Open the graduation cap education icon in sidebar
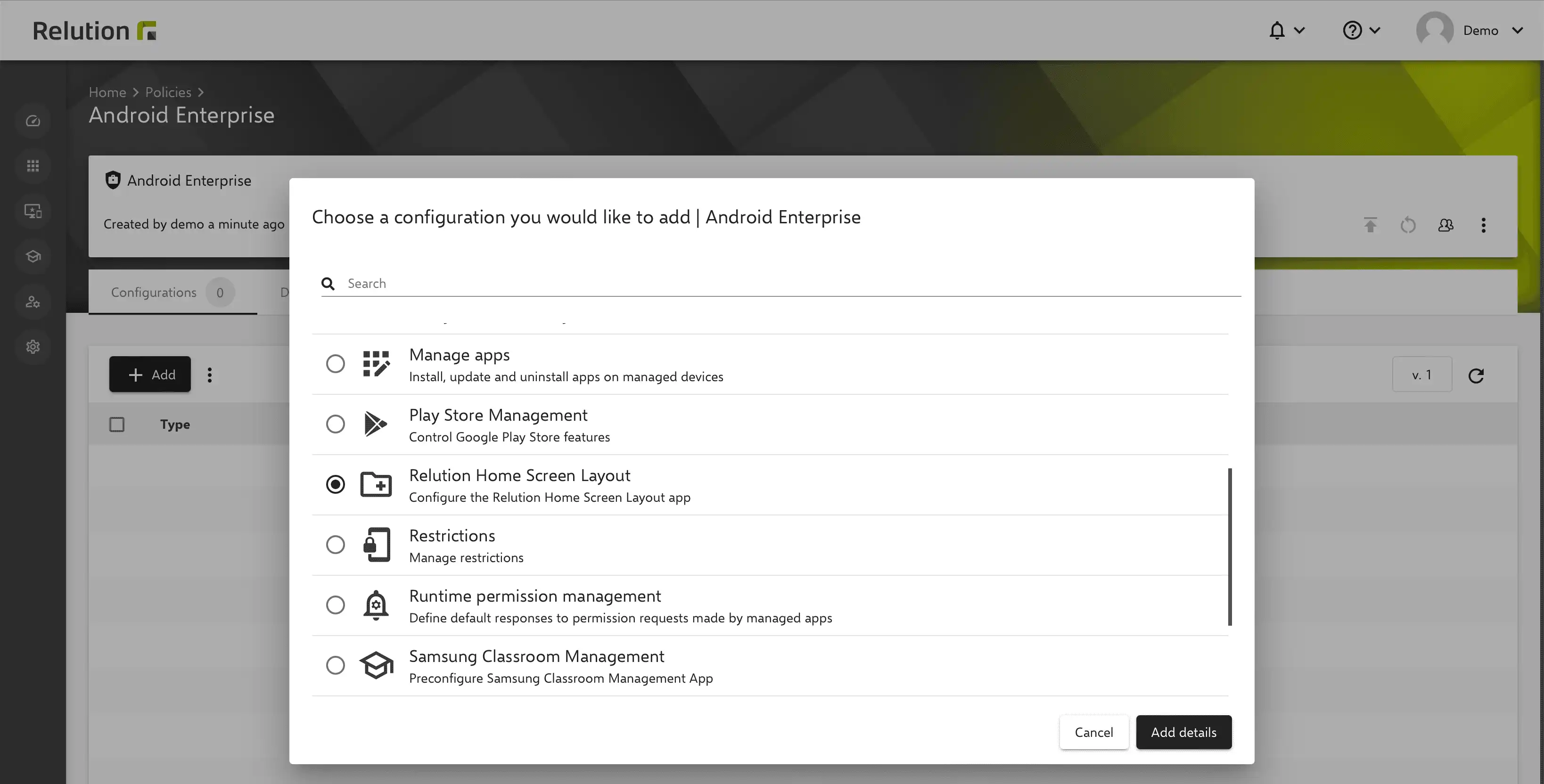Screen dimensions: 1544x784 tap(33, 256)
